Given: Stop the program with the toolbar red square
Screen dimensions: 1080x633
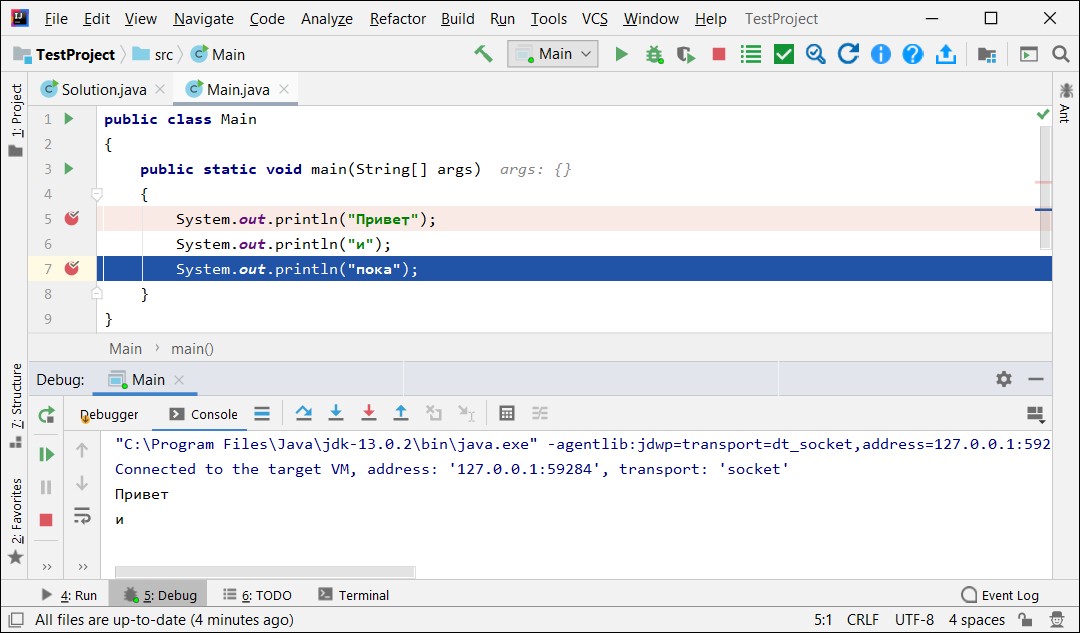Looking at the screenshot, I should click(x=718, y=54).
